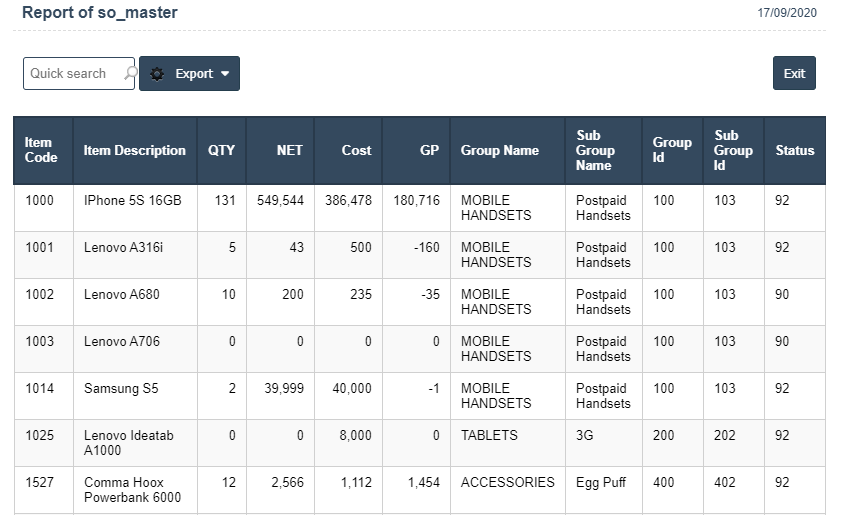Click the magnifier icon in Quick search

tap(129, 73)
